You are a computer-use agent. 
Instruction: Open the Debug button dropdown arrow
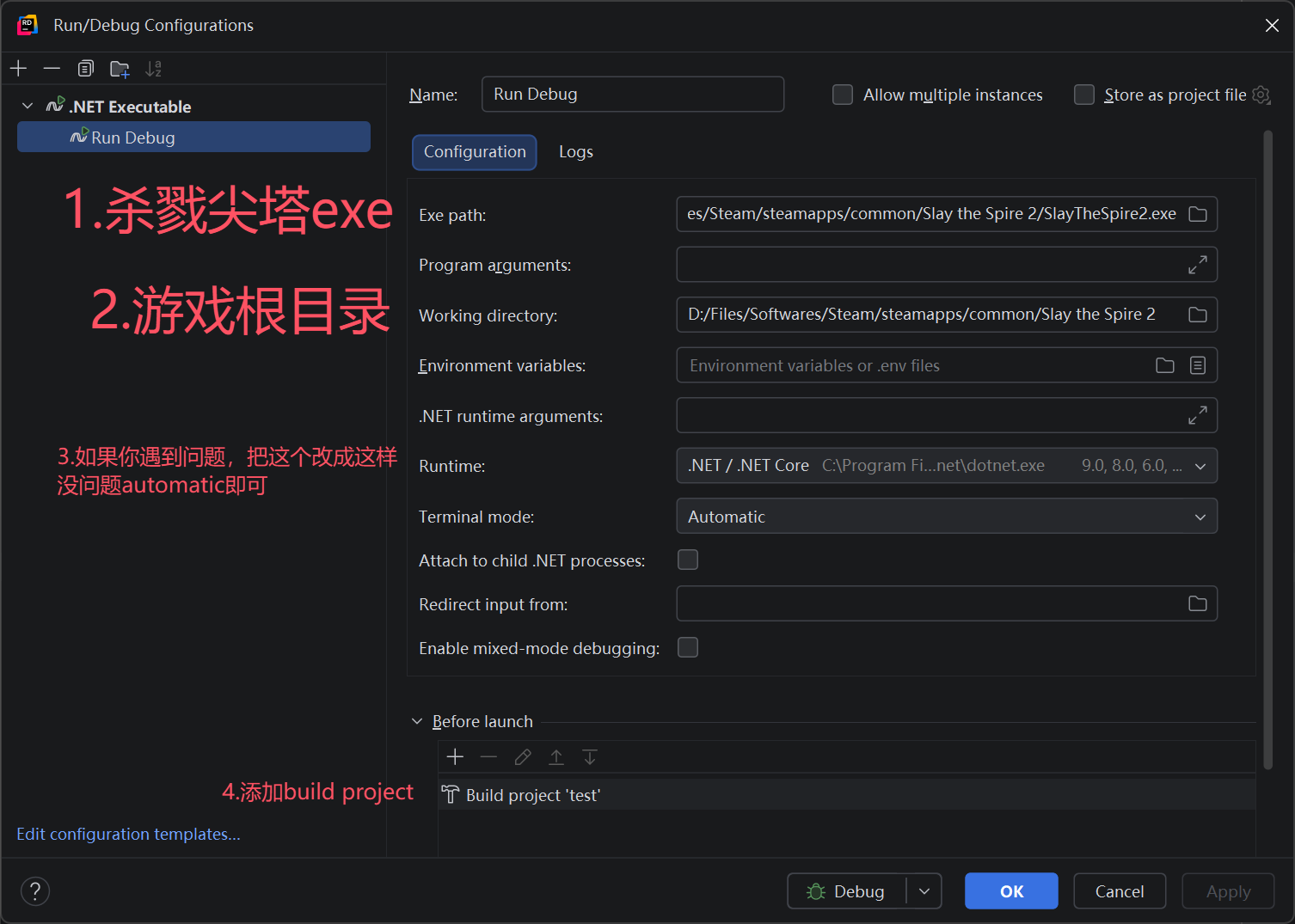click(924, 891)
